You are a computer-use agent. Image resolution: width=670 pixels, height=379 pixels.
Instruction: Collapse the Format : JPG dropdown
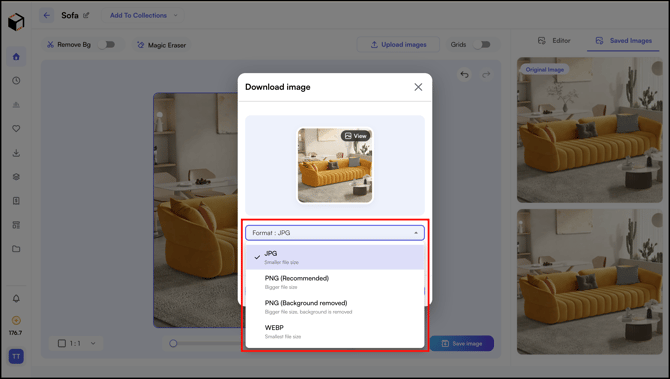coord(335,233)
